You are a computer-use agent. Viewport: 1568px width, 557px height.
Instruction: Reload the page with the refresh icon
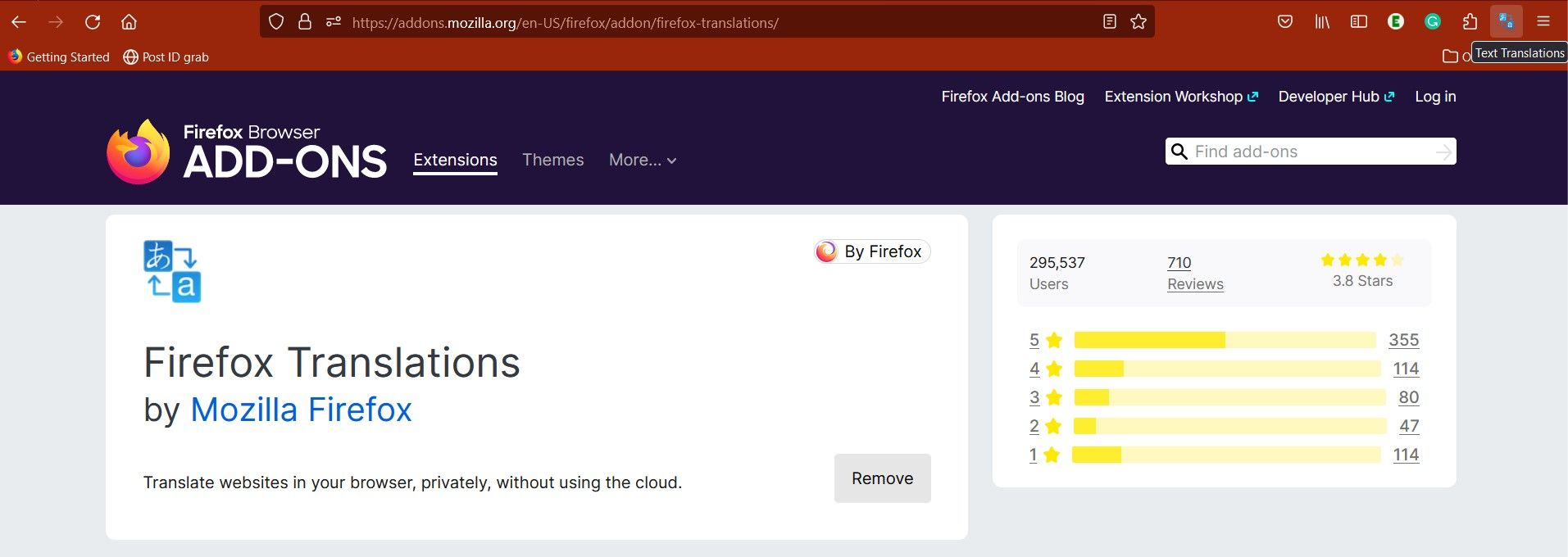(93, 22)
